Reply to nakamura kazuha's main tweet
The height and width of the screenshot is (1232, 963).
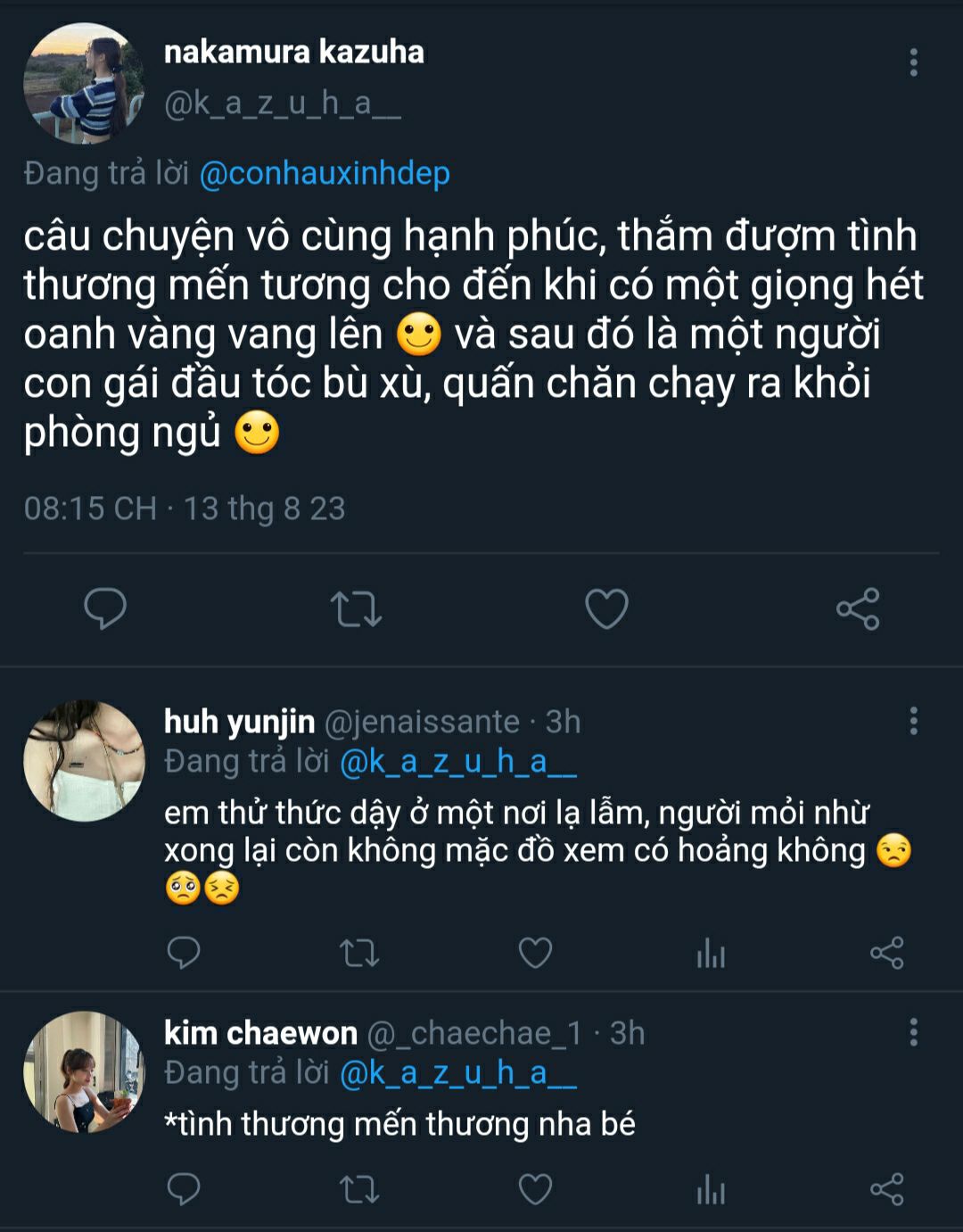click(105, 609)
